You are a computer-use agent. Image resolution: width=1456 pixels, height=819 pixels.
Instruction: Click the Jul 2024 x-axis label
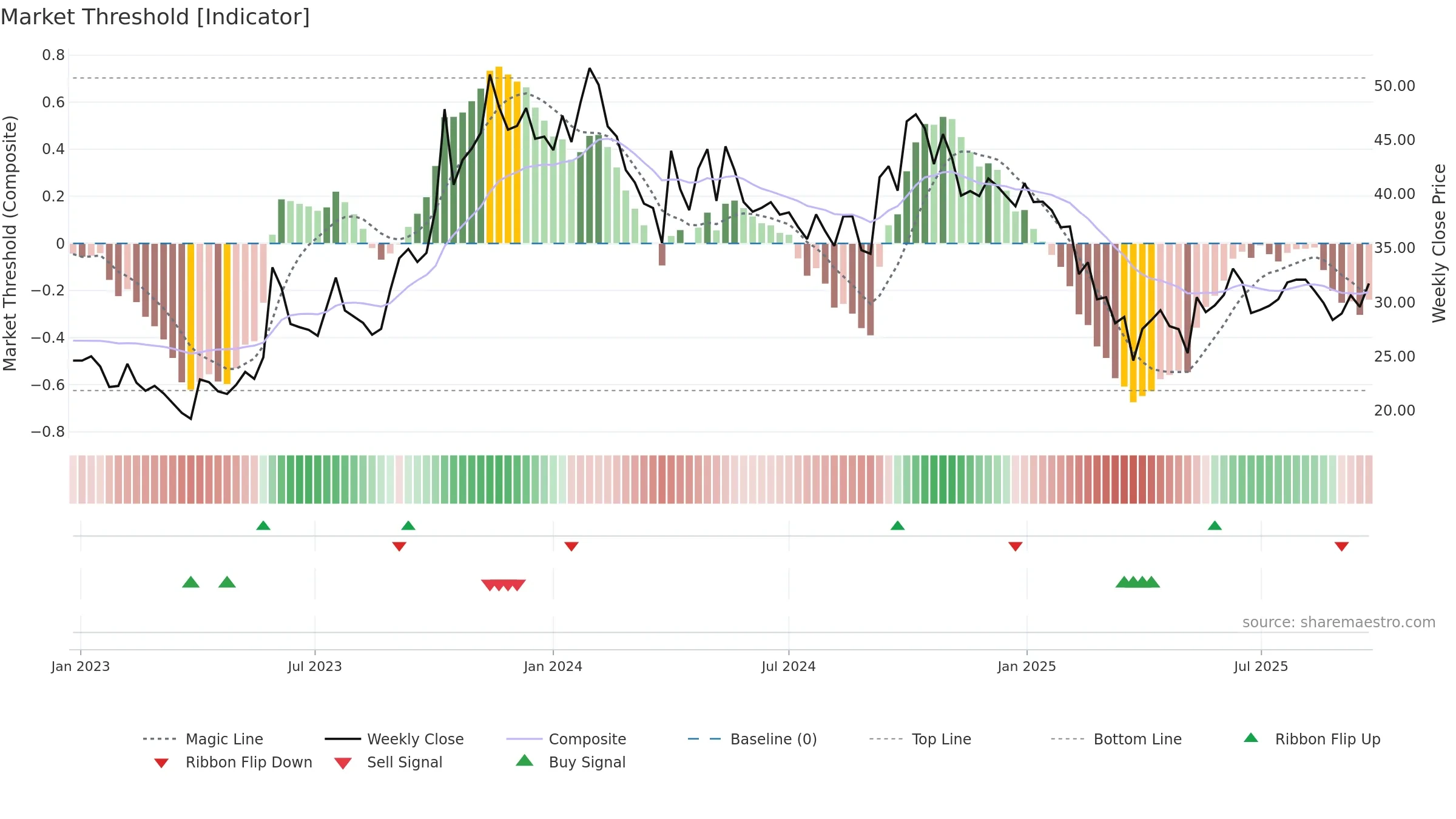(x=789, y=667)
